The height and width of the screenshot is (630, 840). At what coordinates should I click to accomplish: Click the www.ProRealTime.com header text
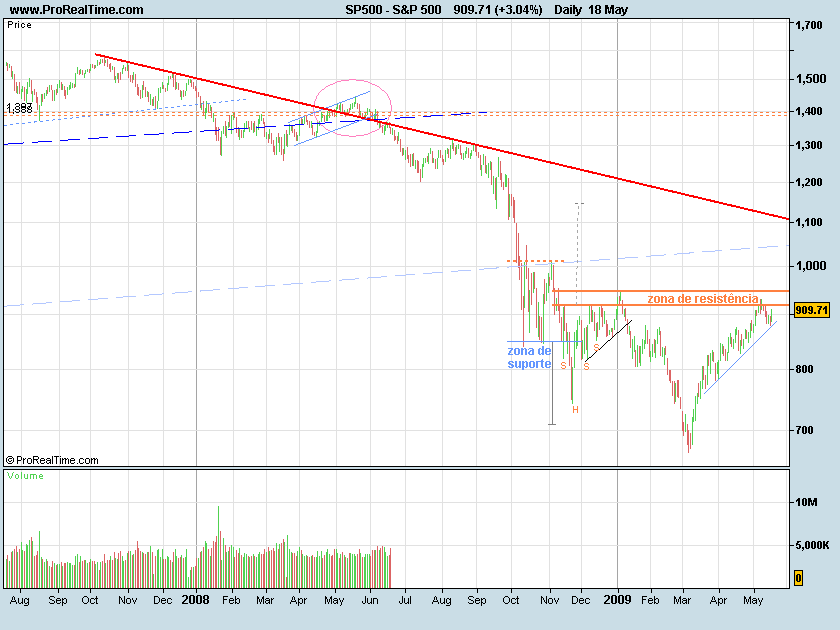click(77, 10)
